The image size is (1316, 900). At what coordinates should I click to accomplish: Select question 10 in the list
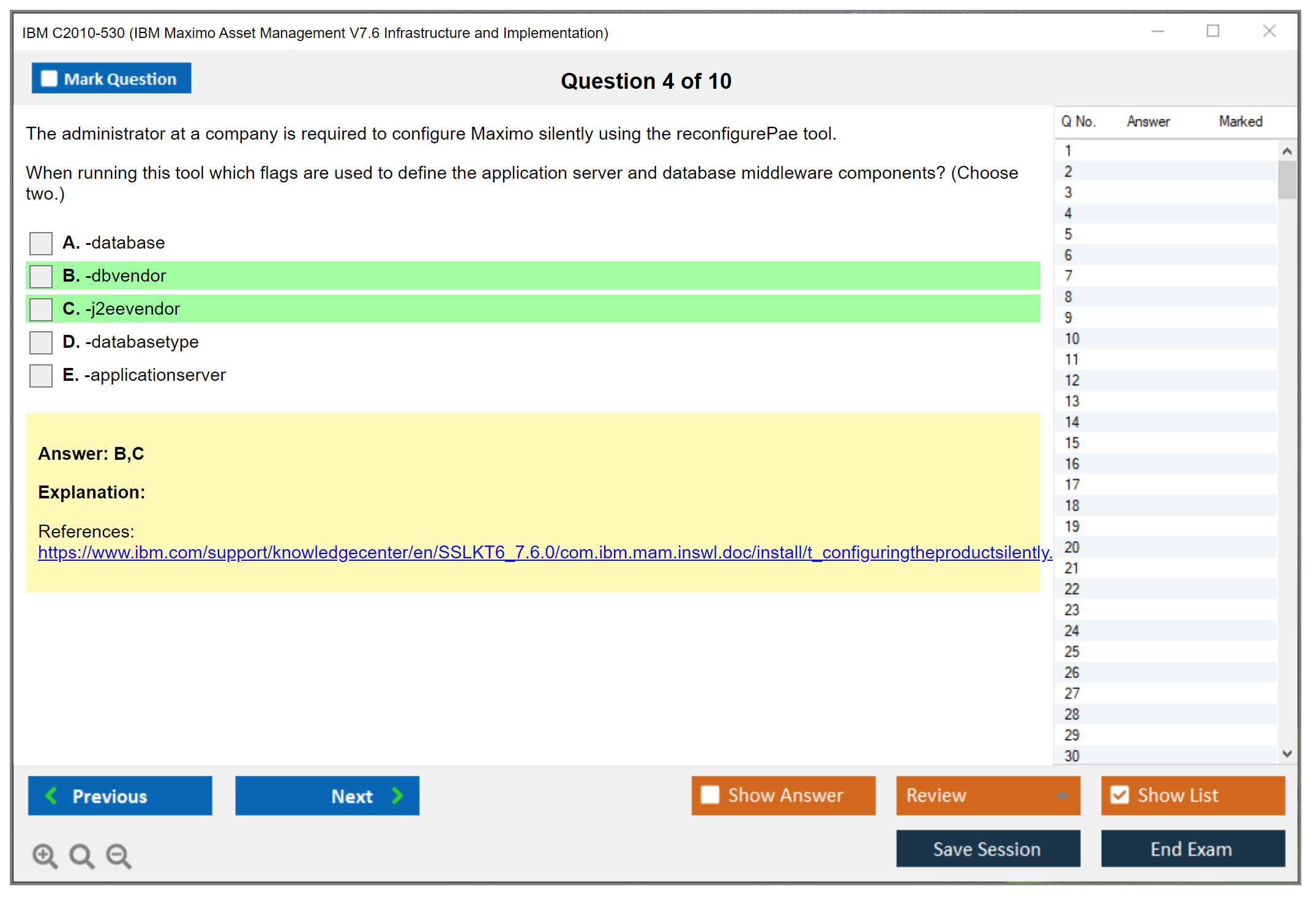[x=1072, y=339]
